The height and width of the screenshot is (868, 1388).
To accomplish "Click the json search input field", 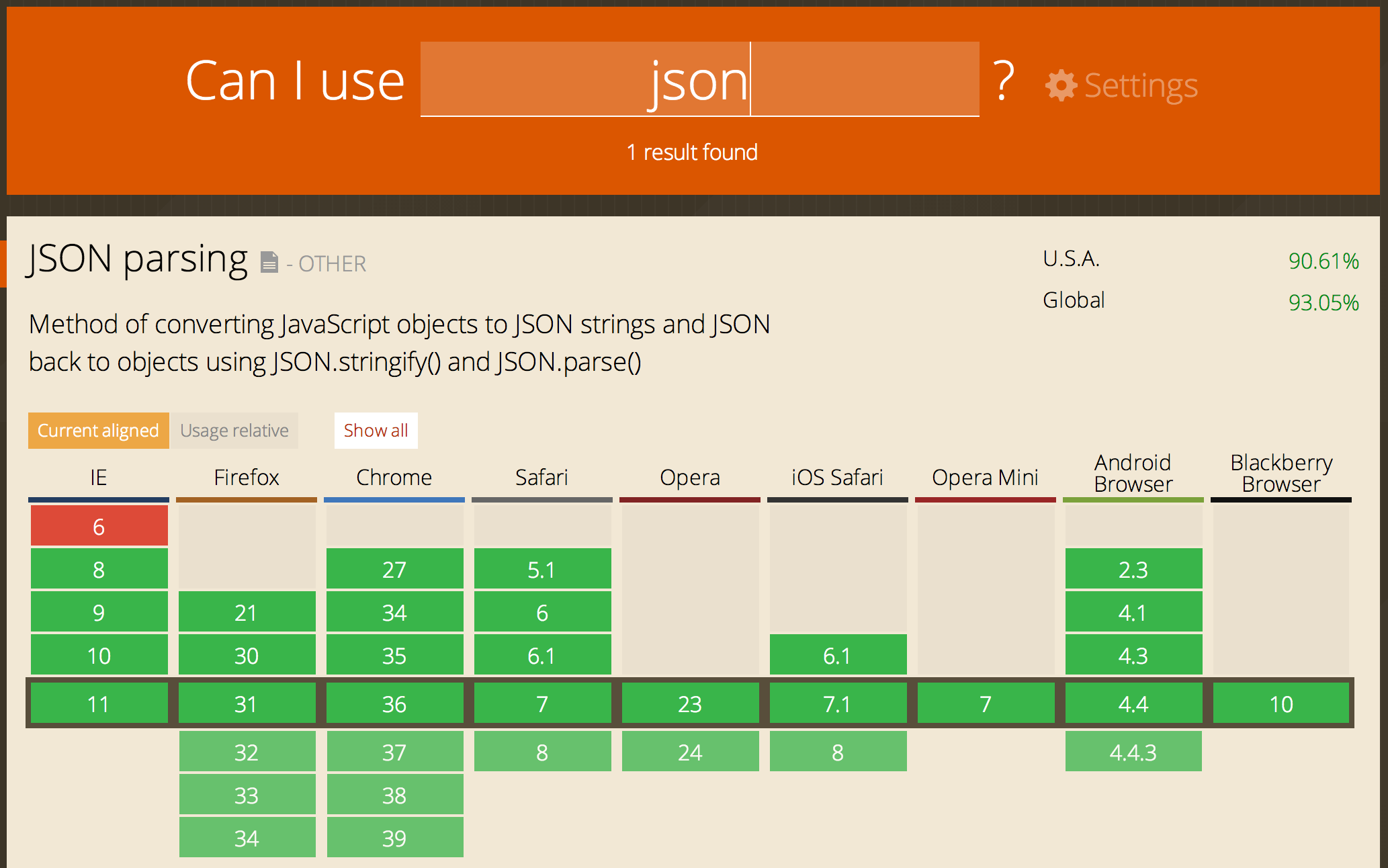I will [699, 80].
